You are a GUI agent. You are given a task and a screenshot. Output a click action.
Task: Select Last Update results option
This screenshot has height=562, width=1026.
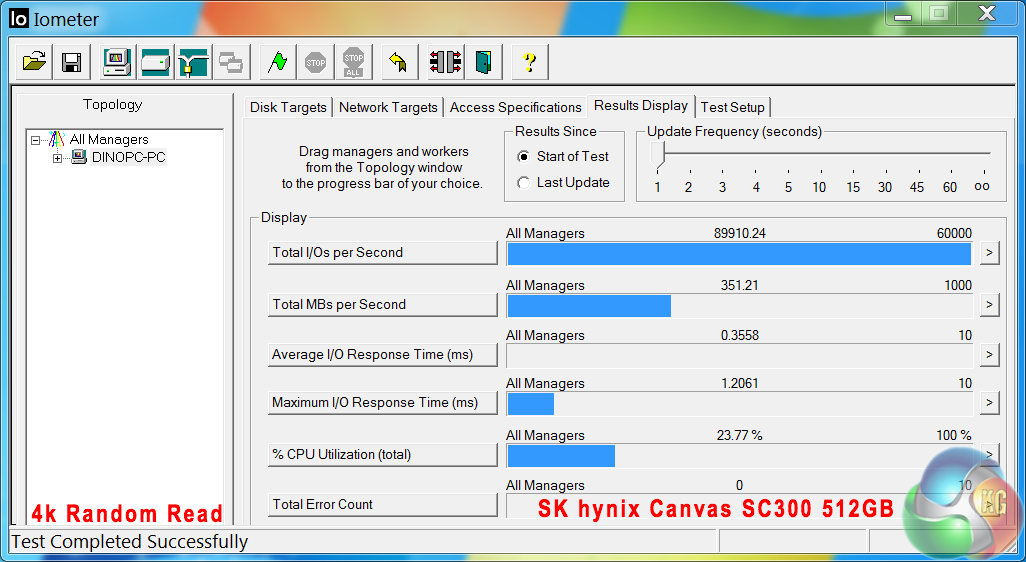(x=523, y=183)
